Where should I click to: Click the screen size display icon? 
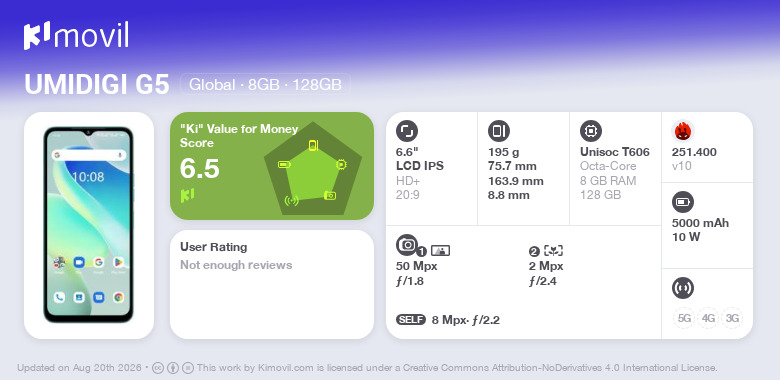[407, 131]
